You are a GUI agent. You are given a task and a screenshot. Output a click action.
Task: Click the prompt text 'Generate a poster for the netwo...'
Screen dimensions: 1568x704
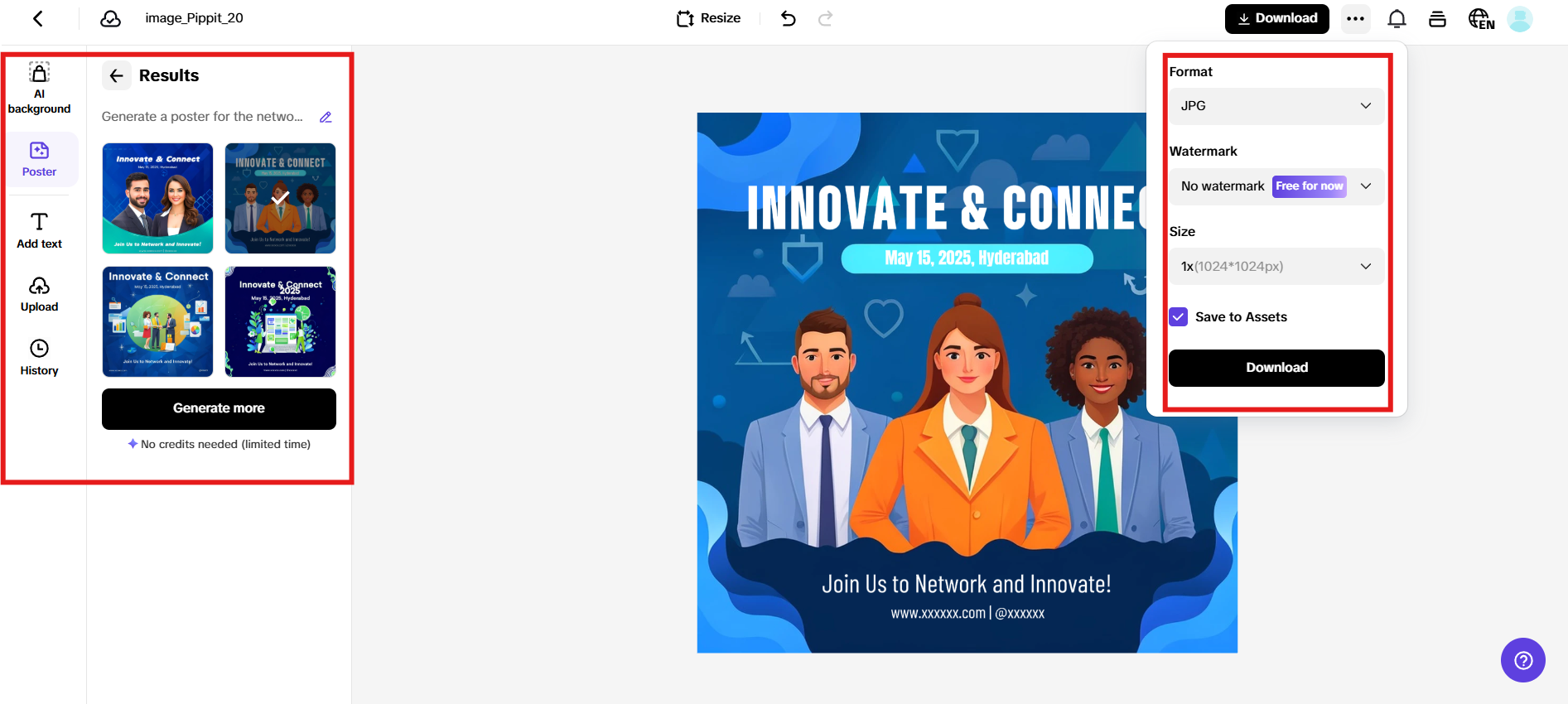pos(202,117)
